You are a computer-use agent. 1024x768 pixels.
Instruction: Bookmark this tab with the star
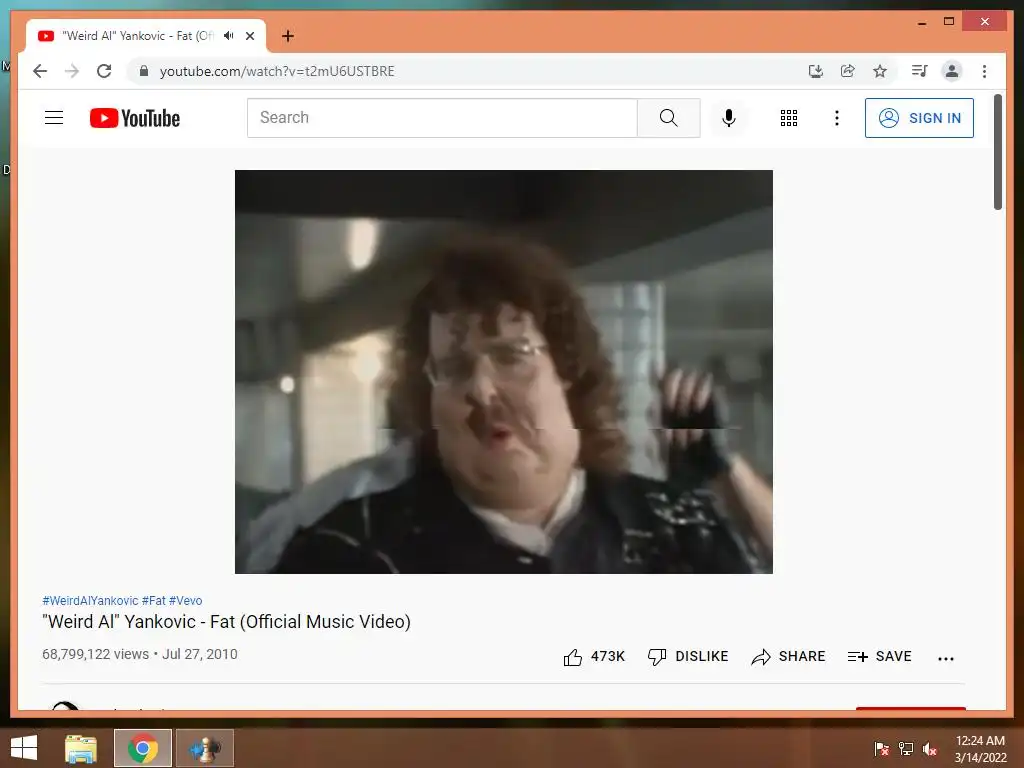click(x=880, y=71)
